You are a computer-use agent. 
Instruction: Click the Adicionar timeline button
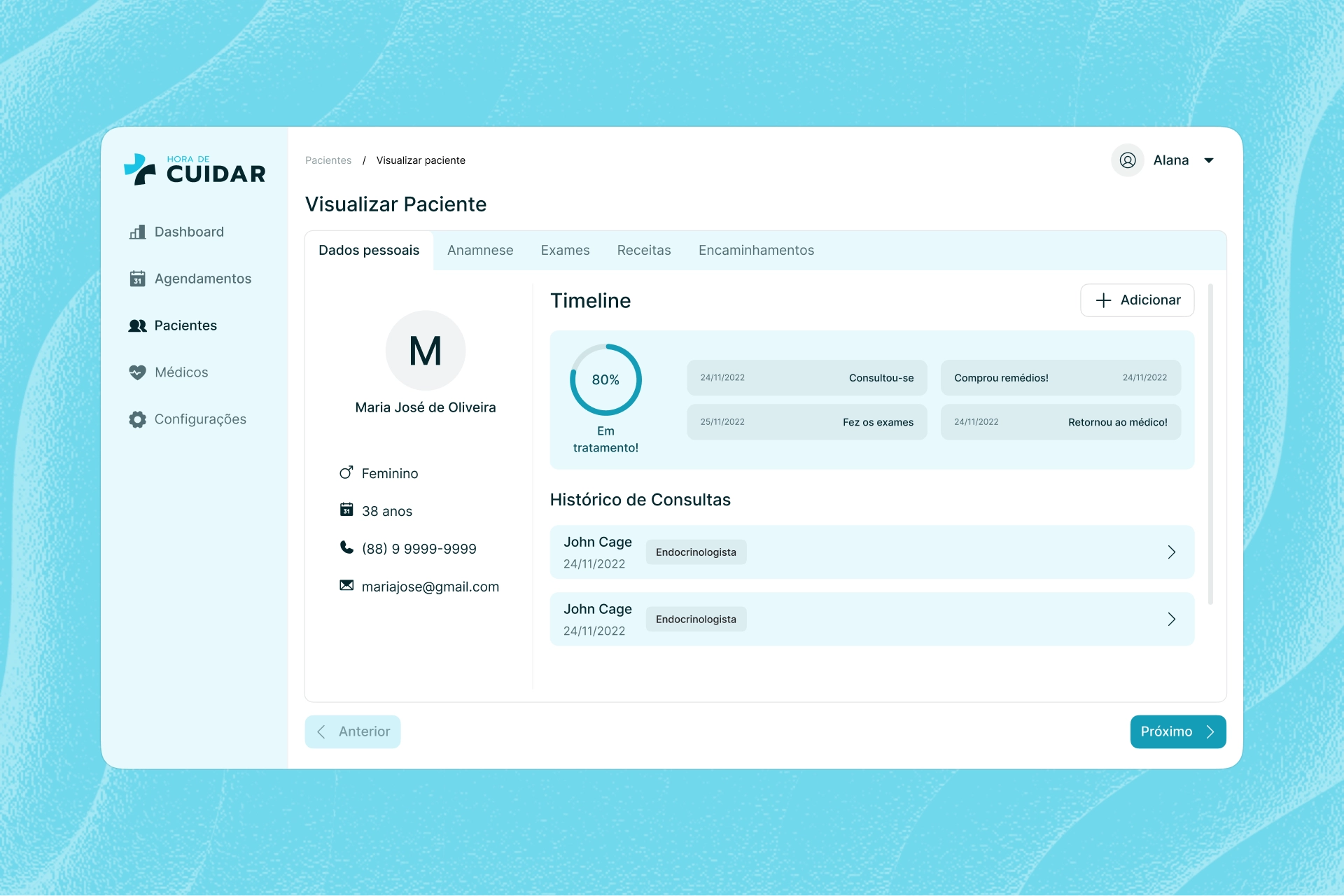click(1137, 300)
